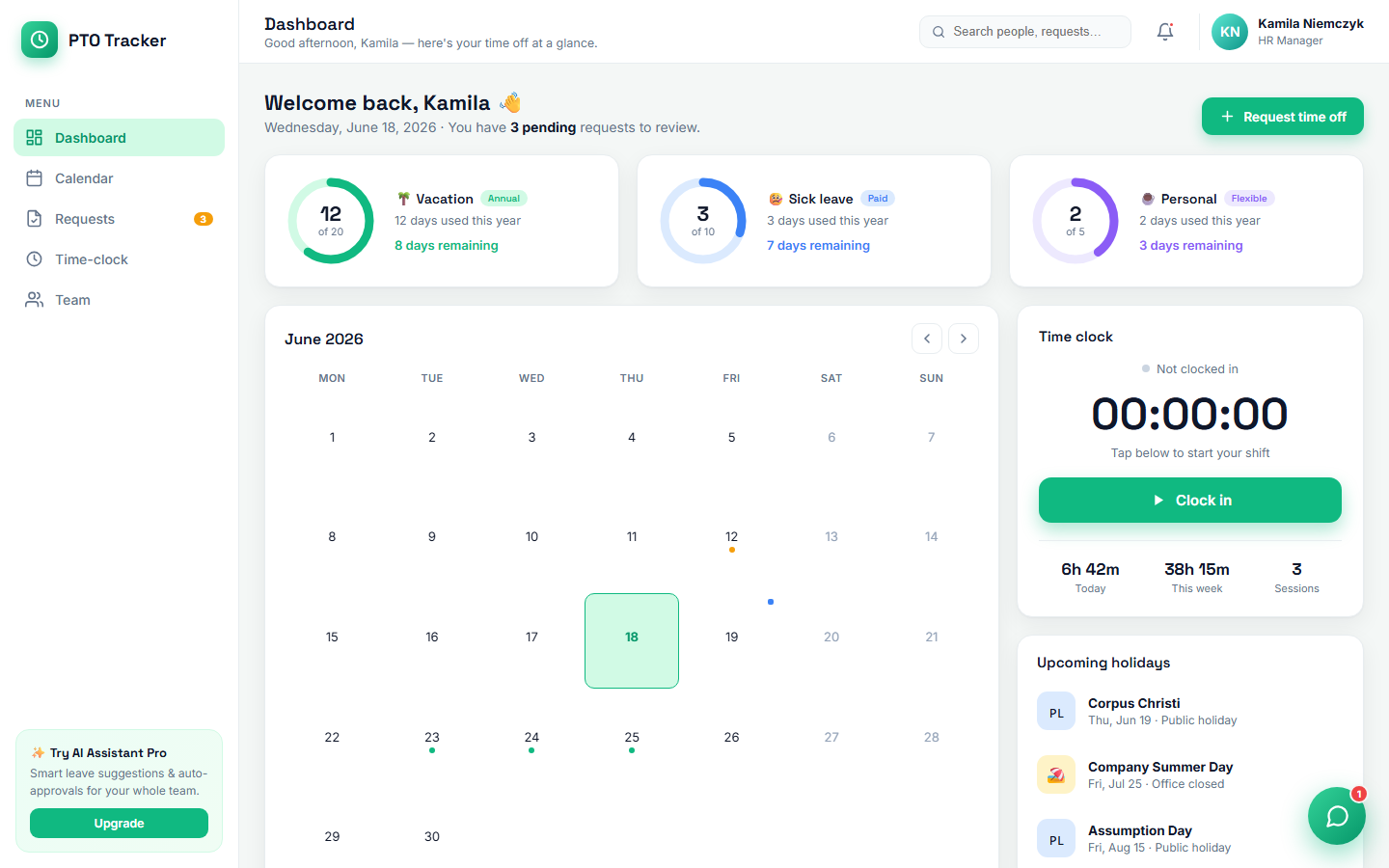Click the Not clocked in status
The image size is (1389, 868).
[x=1190, y=369]
